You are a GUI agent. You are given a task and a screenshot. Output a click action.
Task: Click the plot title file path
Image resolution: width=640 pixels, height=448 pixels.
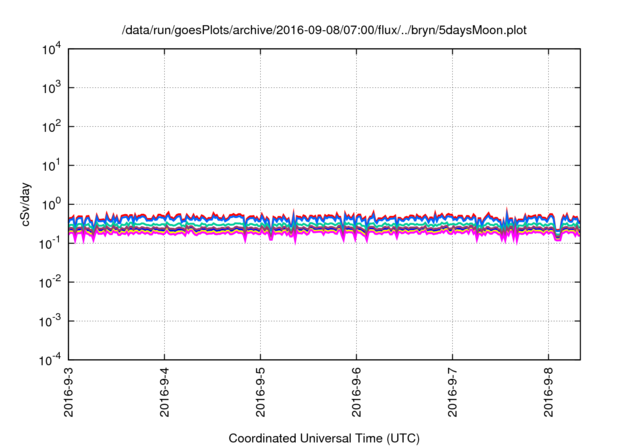[x=324, y=30]
